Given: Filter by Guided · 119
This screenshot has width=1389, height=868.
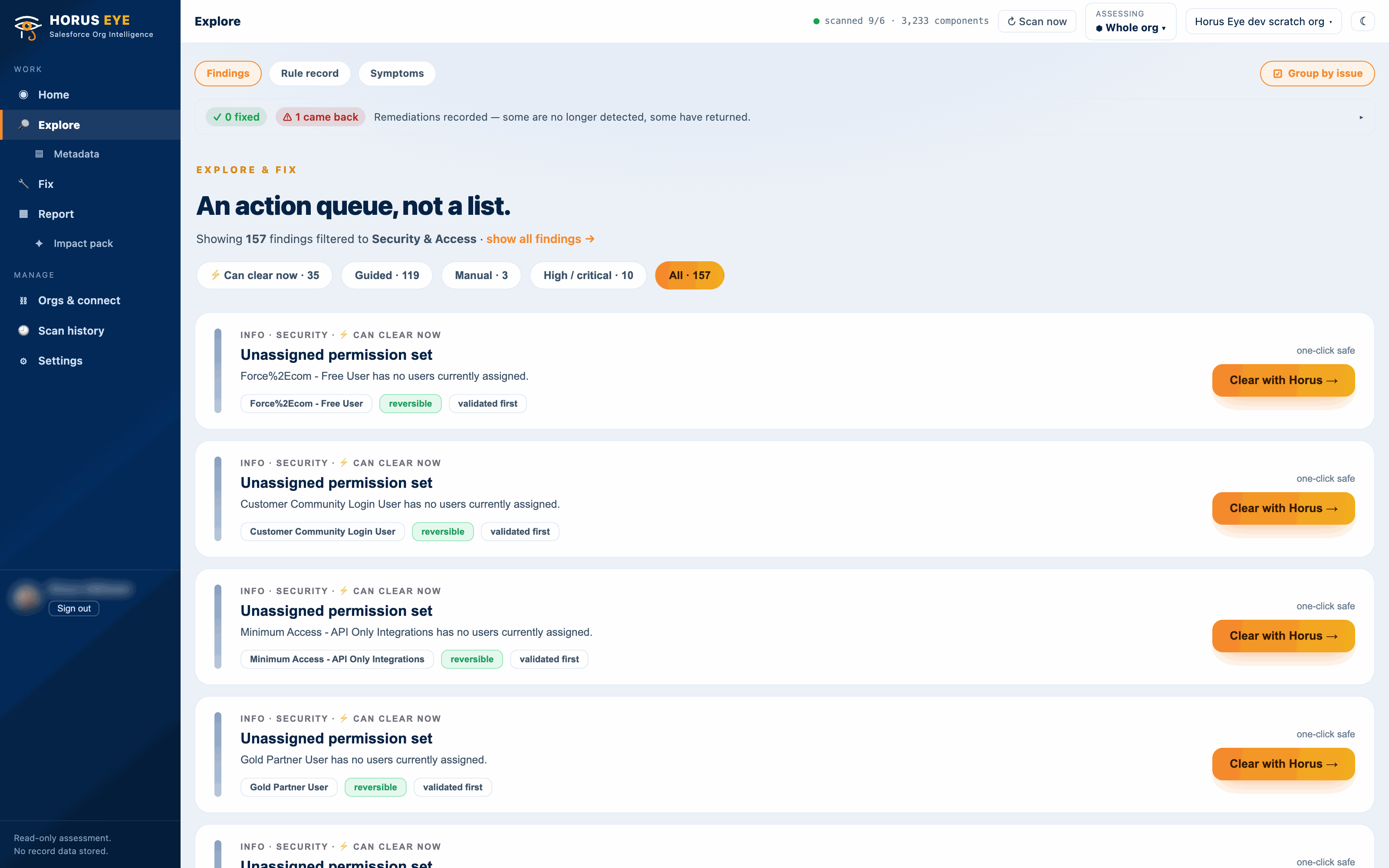Looking at the screenshot, I should tap(387, 275).
